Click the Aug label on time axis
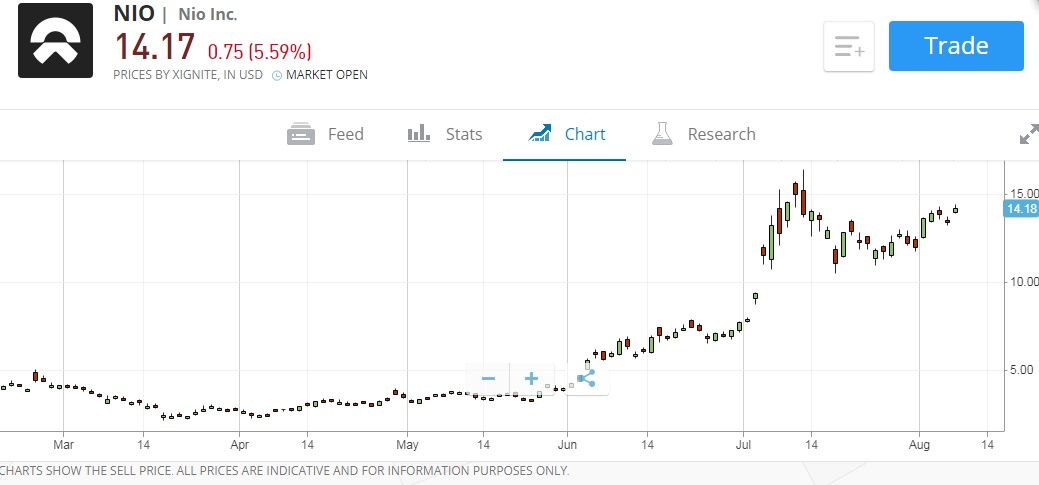 (x=920, y=444)
